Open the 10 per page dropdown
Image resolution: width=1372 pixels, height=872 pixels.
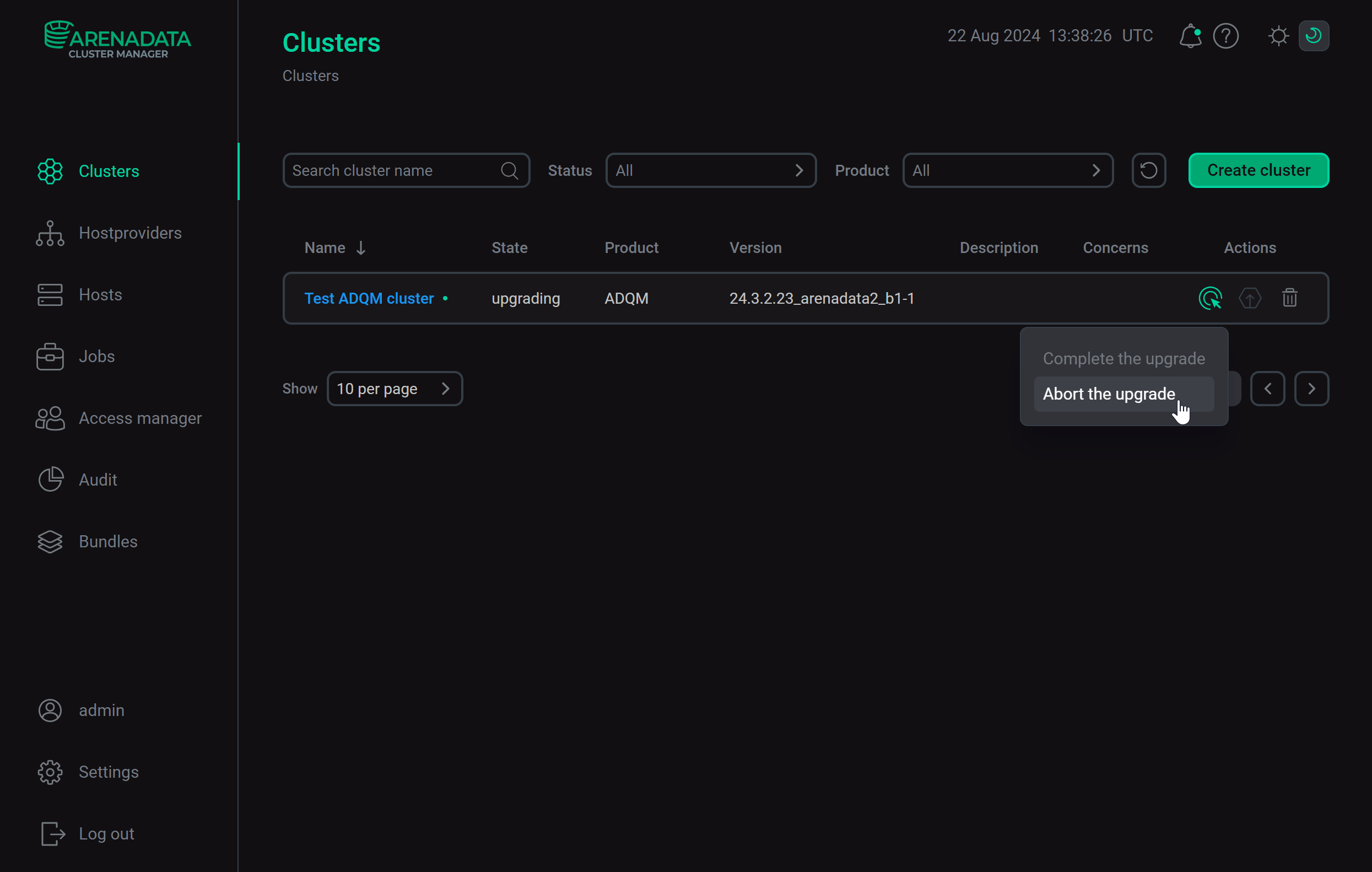click(x=395, y=389)
